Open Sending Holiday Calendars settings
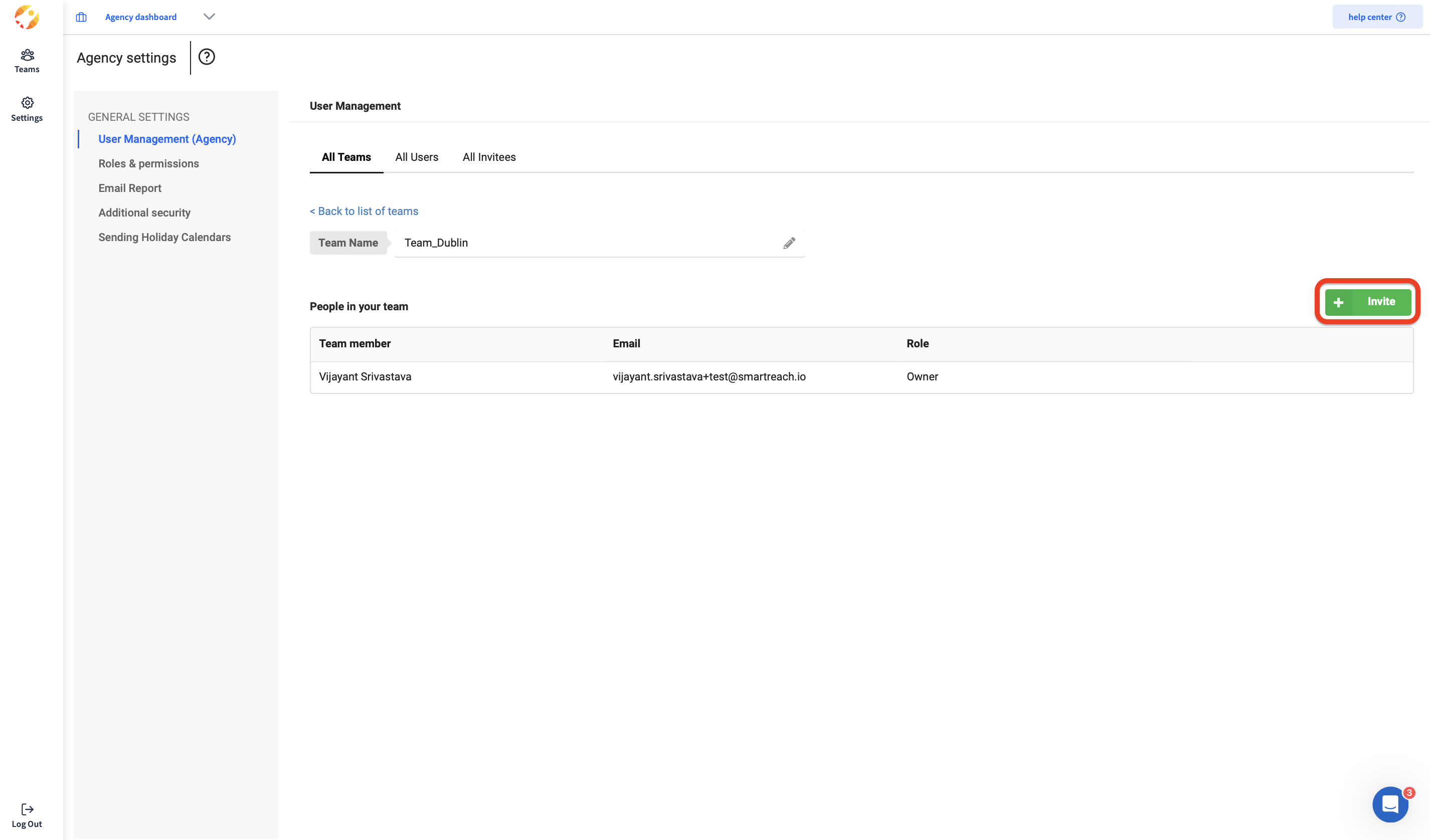This screenshot has width=1430, height=840. 164,237
